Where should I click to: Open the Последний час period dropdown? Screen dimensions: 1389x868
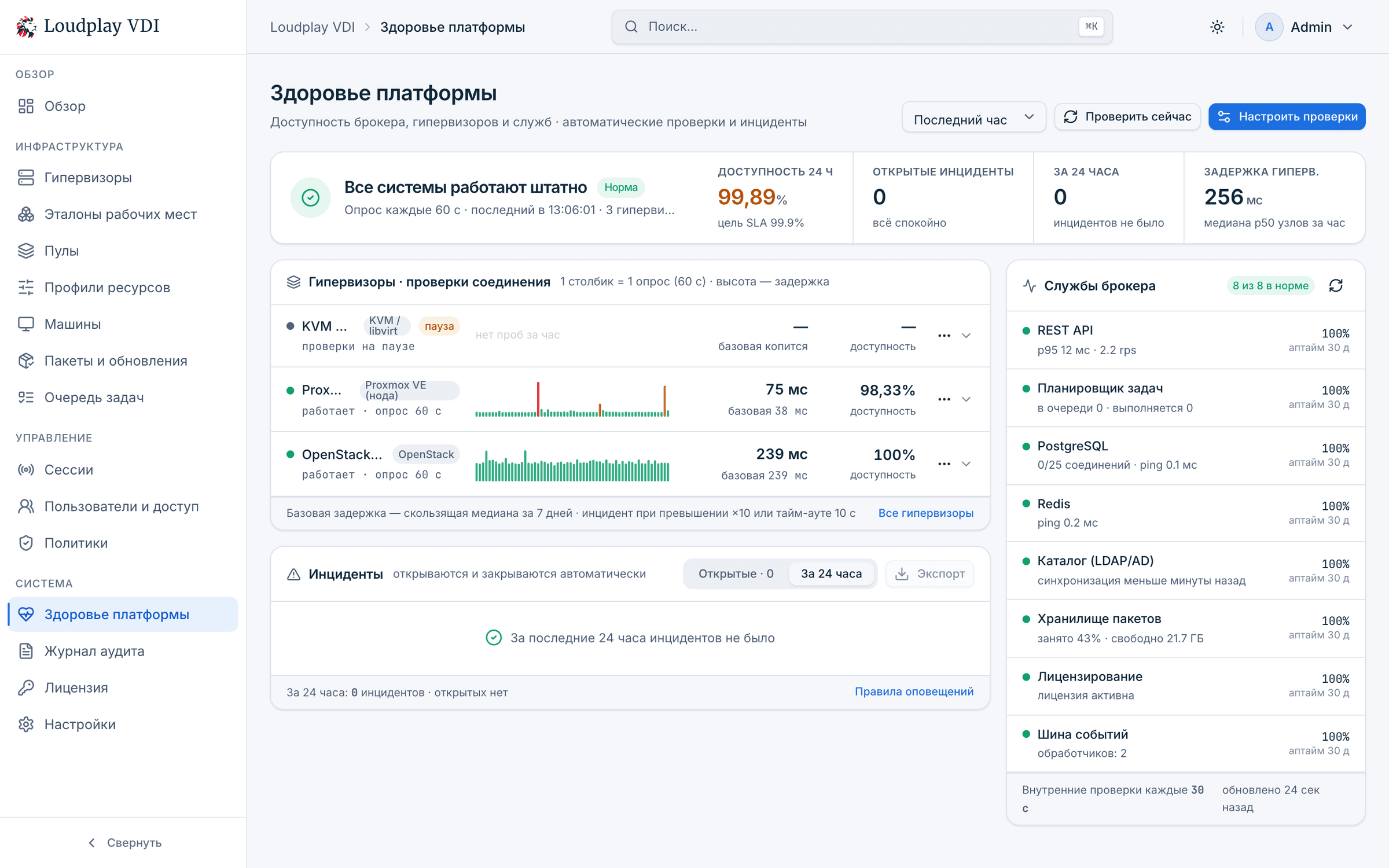click(x=973, y=117)
